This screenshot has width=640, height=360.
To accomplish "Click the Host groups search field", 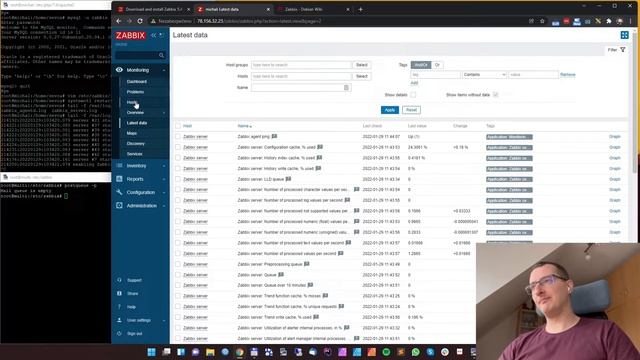I will 301,65.
